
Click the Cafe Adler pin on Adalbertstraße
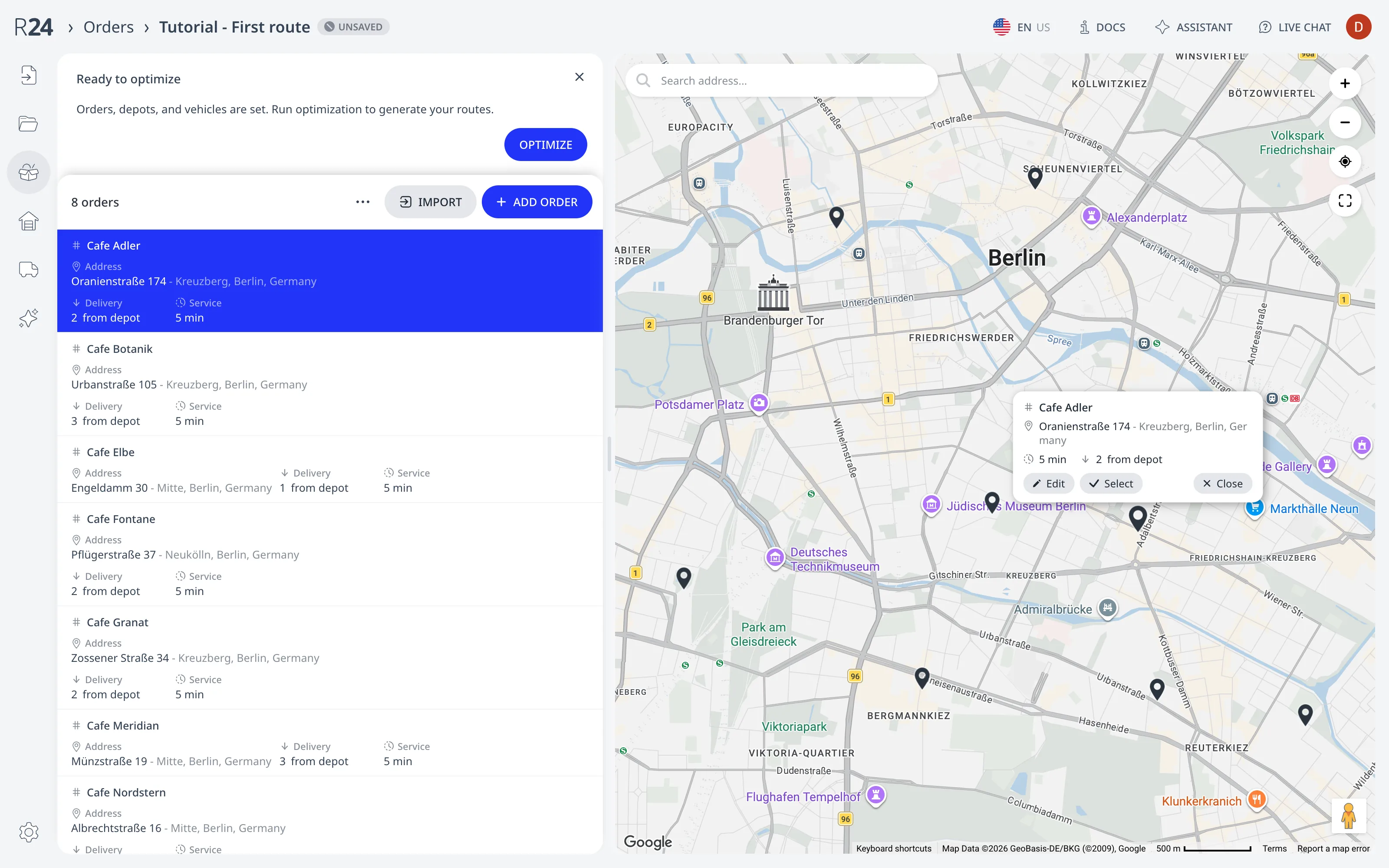pos(1138,517)
